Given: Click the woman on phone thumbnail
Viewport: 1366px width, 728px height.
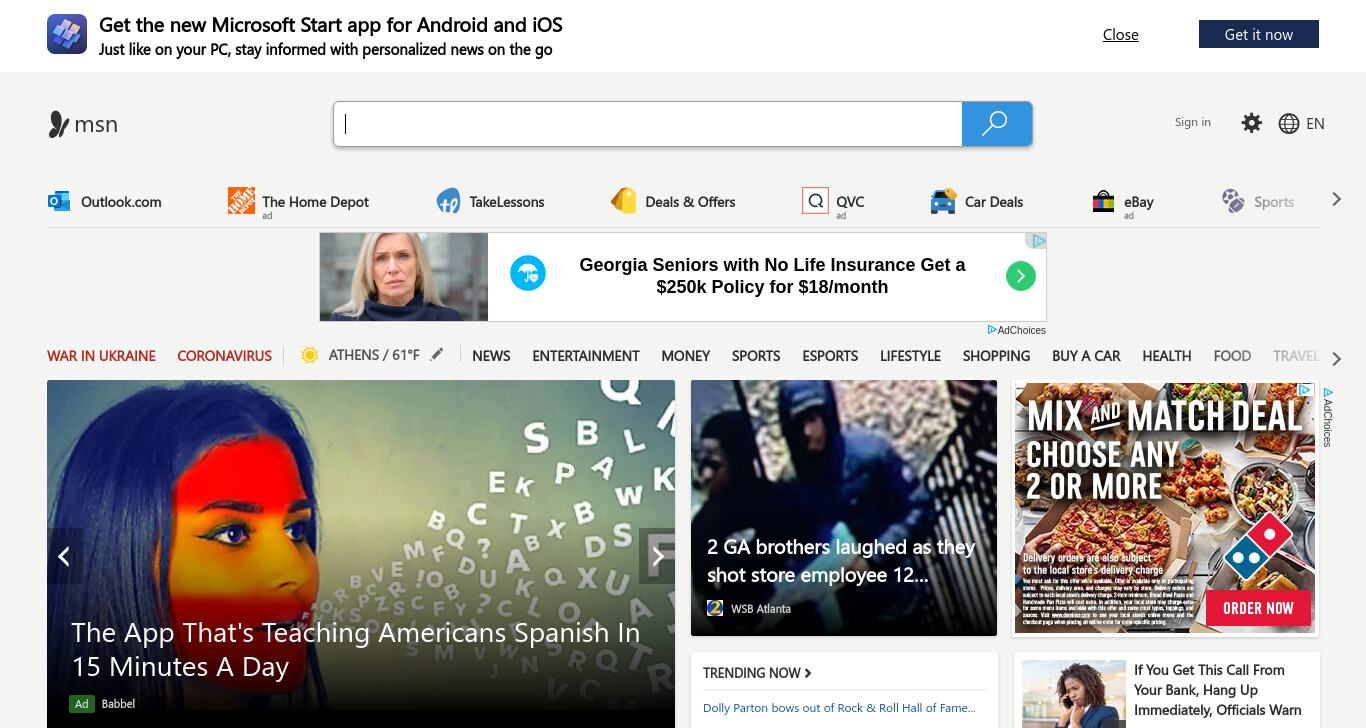Looking at the screenshot, I should (1074, 694).
